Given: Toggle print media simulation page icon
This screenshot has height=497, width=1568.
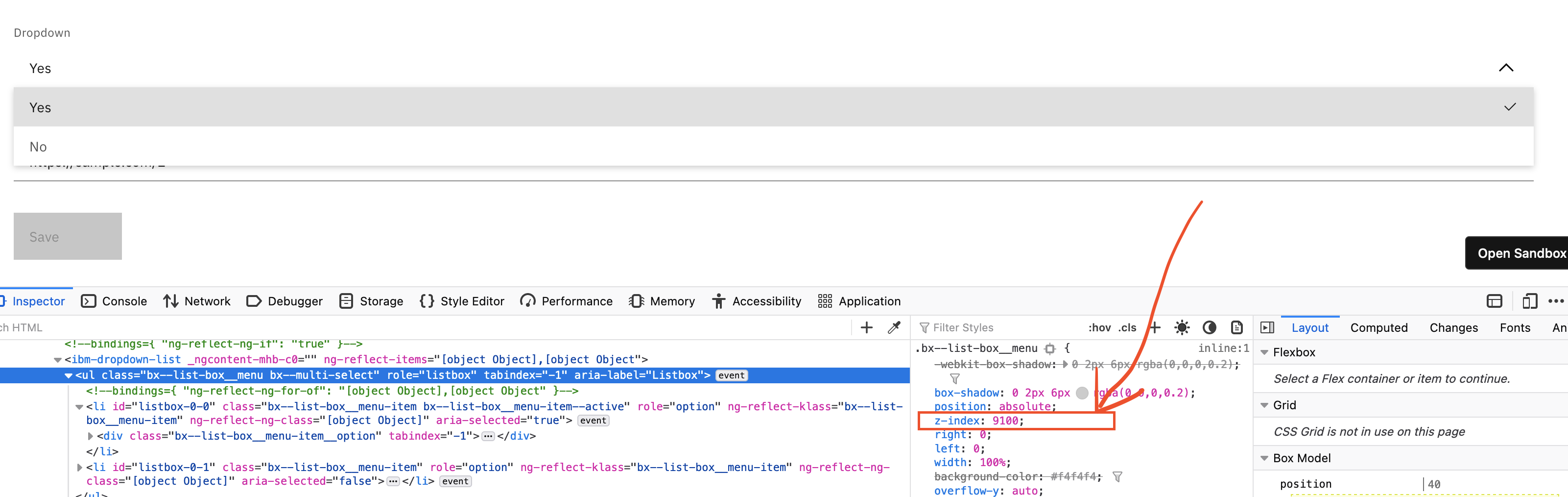Looking at the screenshot, I should [x=1237, y=328].
